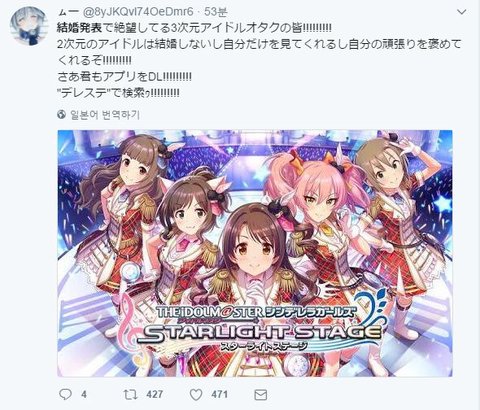Viewport: 480px width, 410px height.
Task: Click the bold 結婚発表 text in the tweet
Action: [79, 28]
